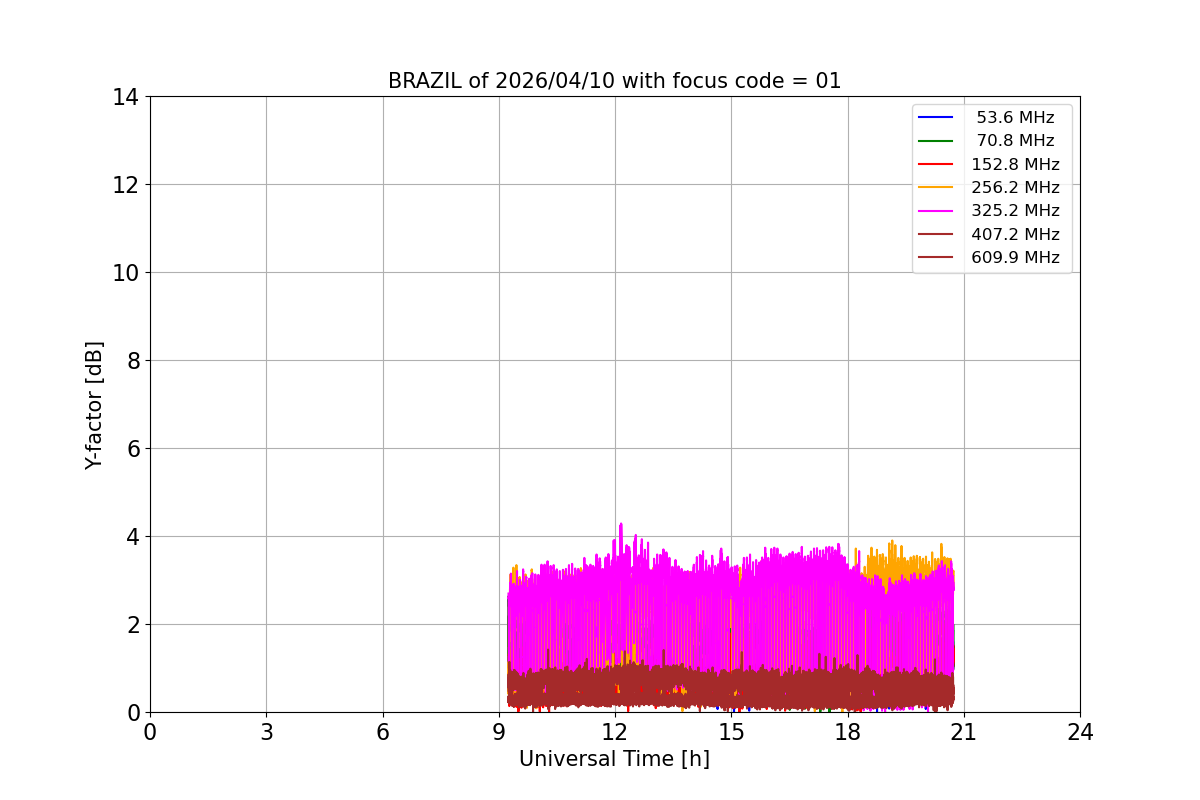Select the 53.6 MHz legend label
This screenshot has width=1200, height=800.
click(1015, 118)
